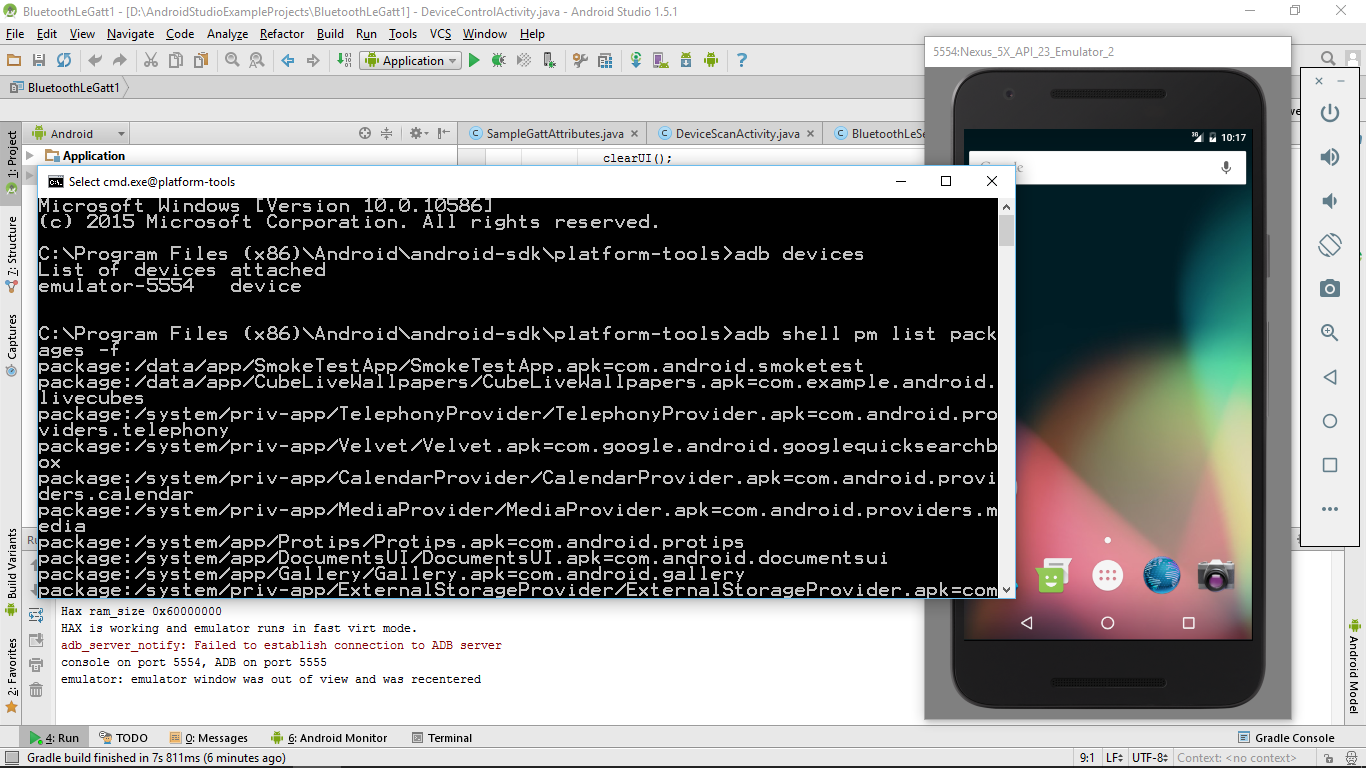Rotate the emulator screen
Screen dimensions: 1366x768
pyautogui.click(x=1330, y=243)
